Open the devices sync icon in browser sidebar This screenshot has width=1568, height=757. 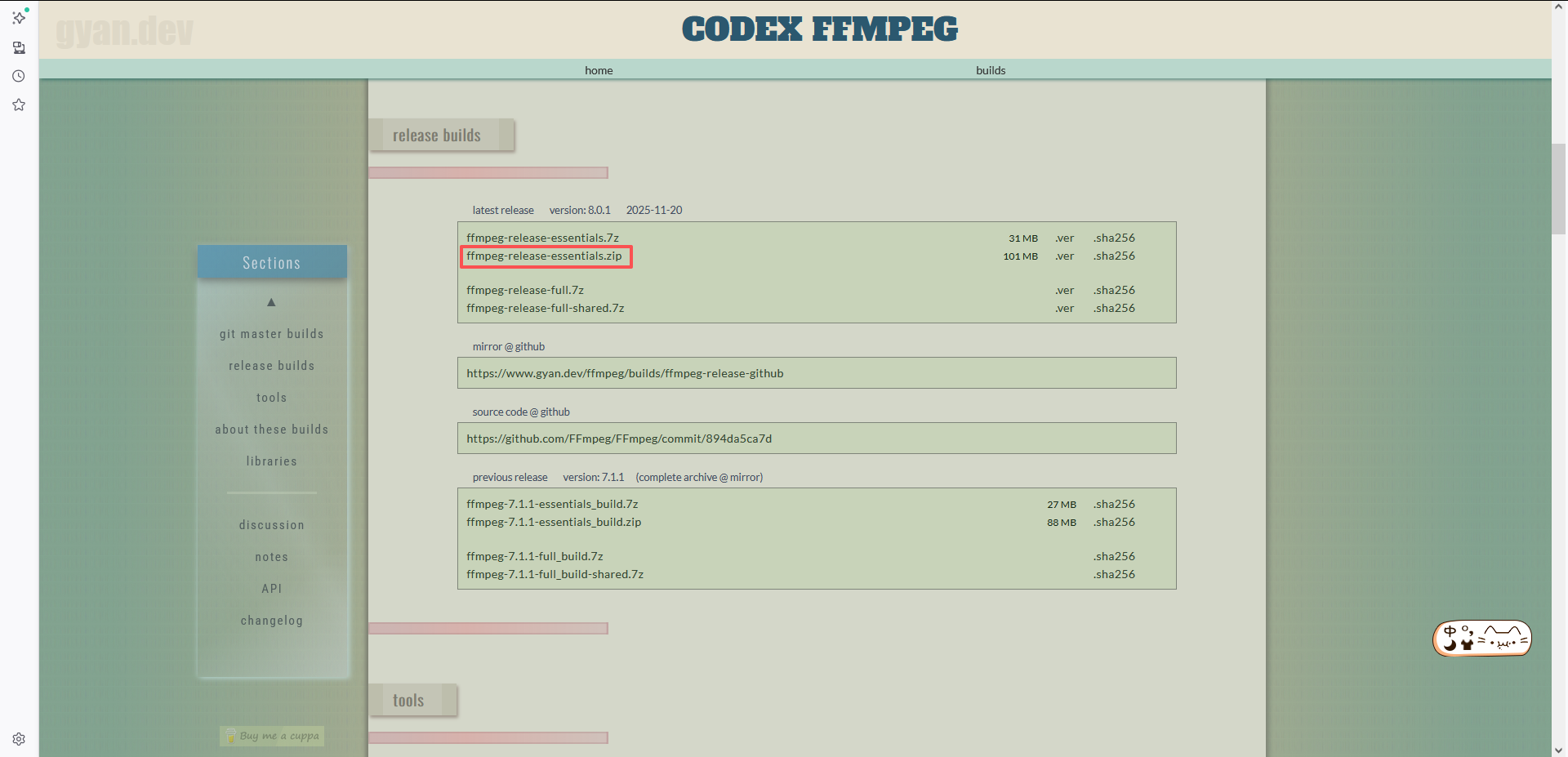pos(19,47)
